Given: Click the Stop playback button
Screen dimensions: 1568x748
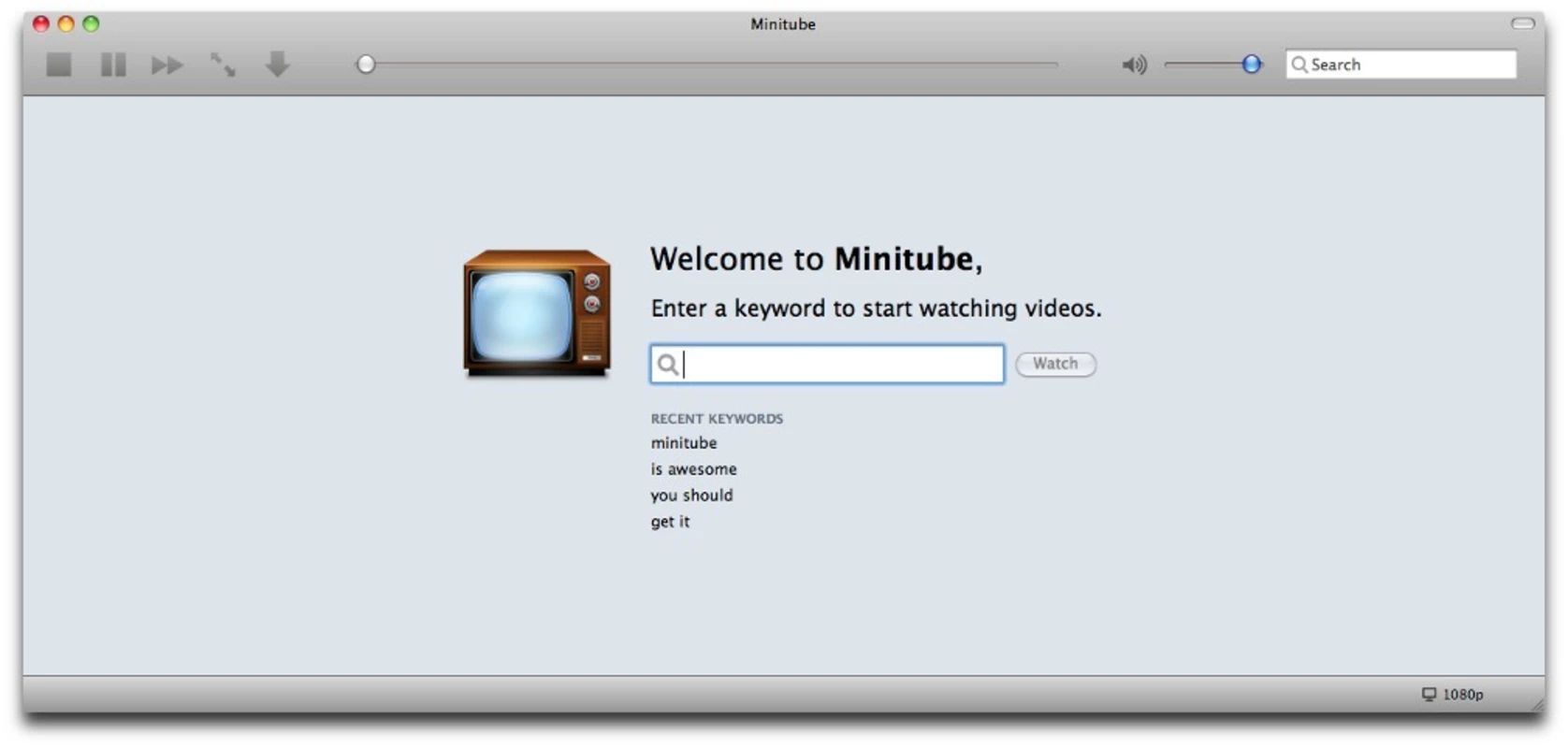Looking at the screenshot, I should 59,65.
